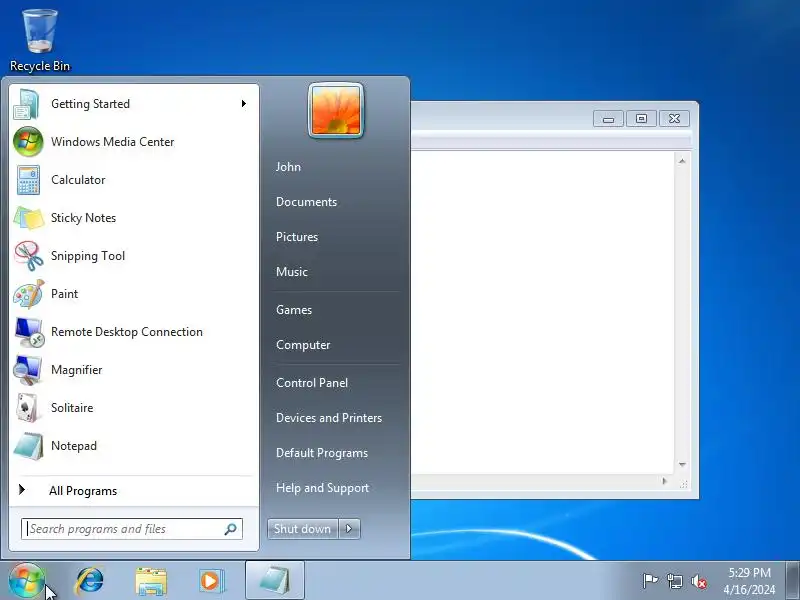Minimize the Notepad window
The height and width of the screenshot is (600, 800).
pos(608,119)
